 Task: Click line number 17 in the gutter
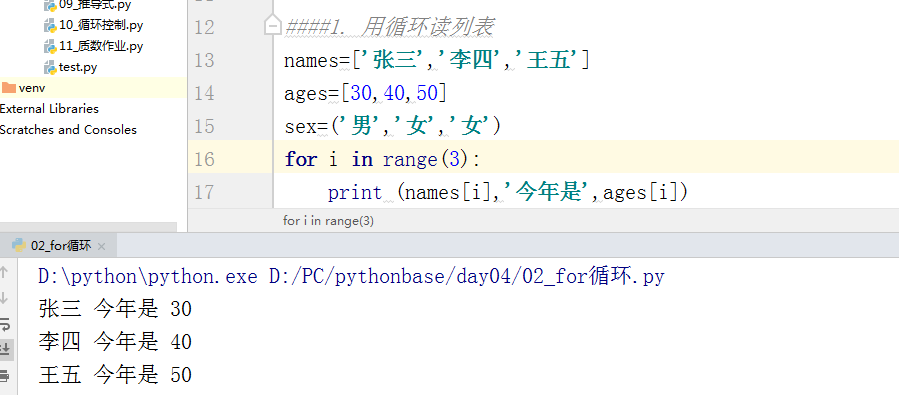point(204,192)
